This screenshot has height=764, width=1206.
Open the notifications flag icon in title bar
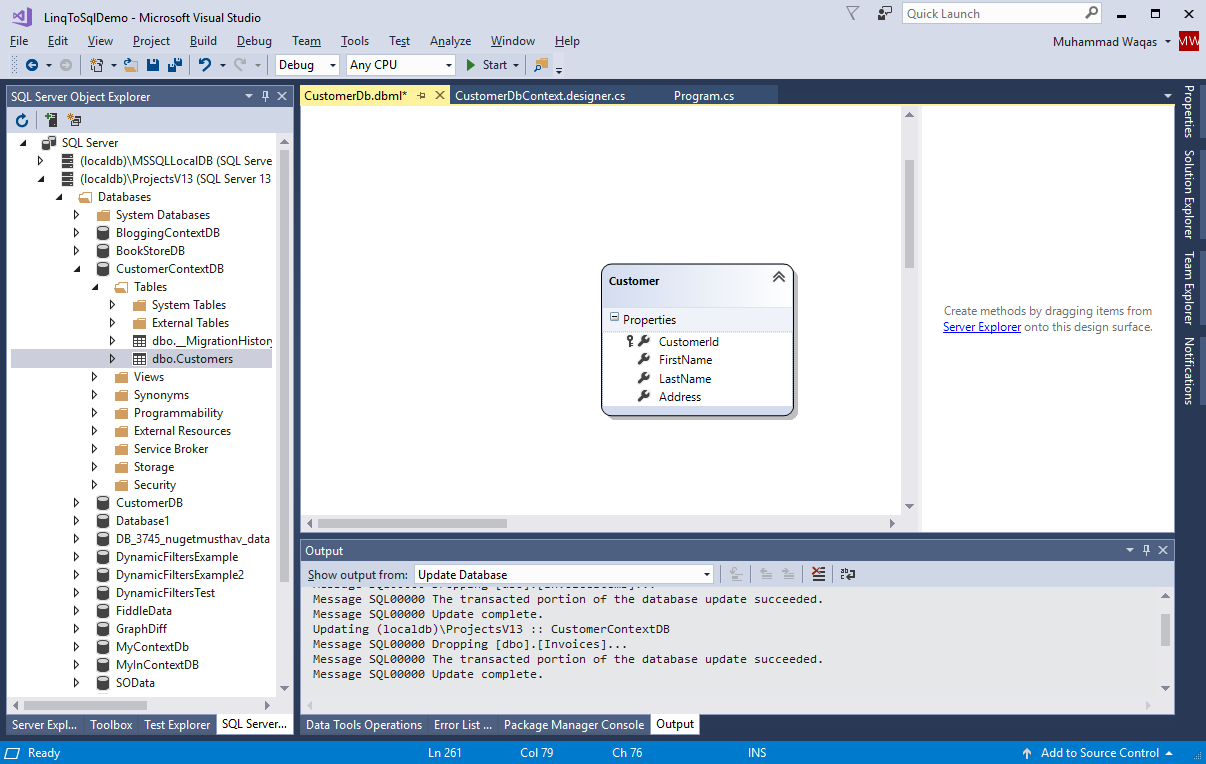[x=852, y=13]
